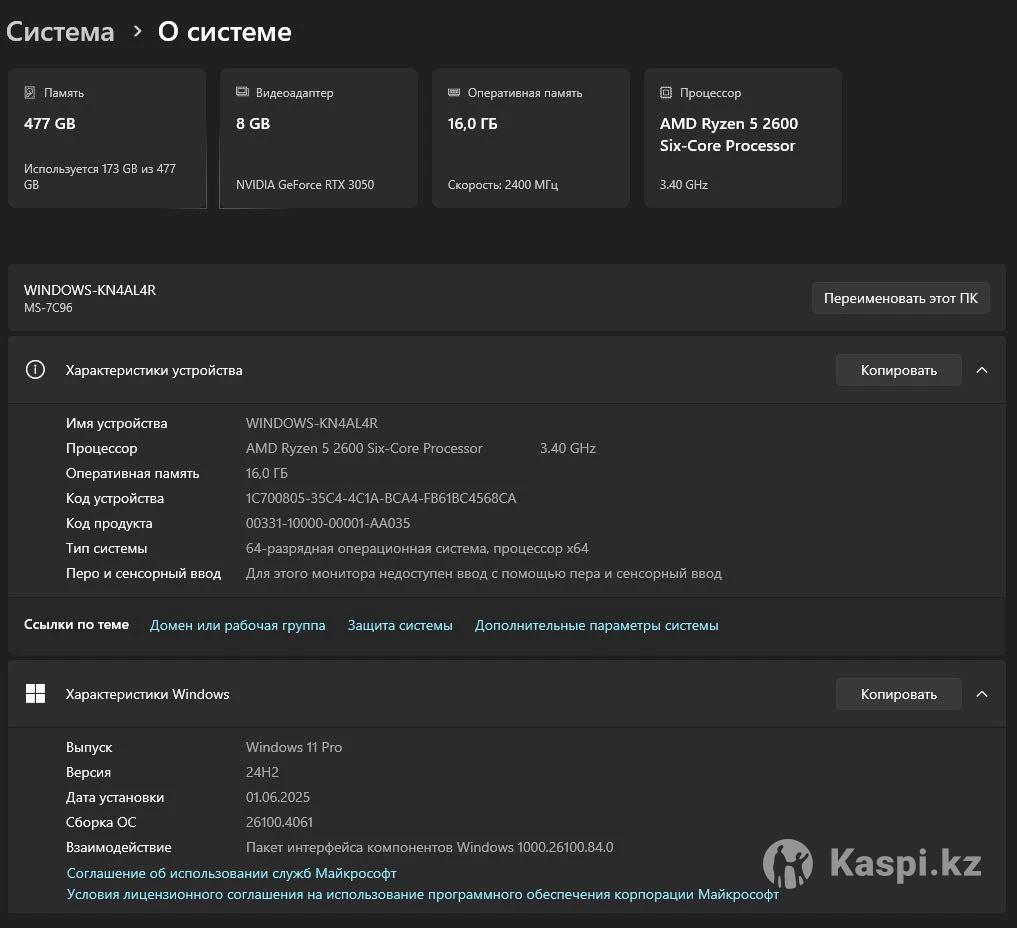Click the model name MS-7C96
Viewport: 1017px width, 928px height.
coord(48,307)
